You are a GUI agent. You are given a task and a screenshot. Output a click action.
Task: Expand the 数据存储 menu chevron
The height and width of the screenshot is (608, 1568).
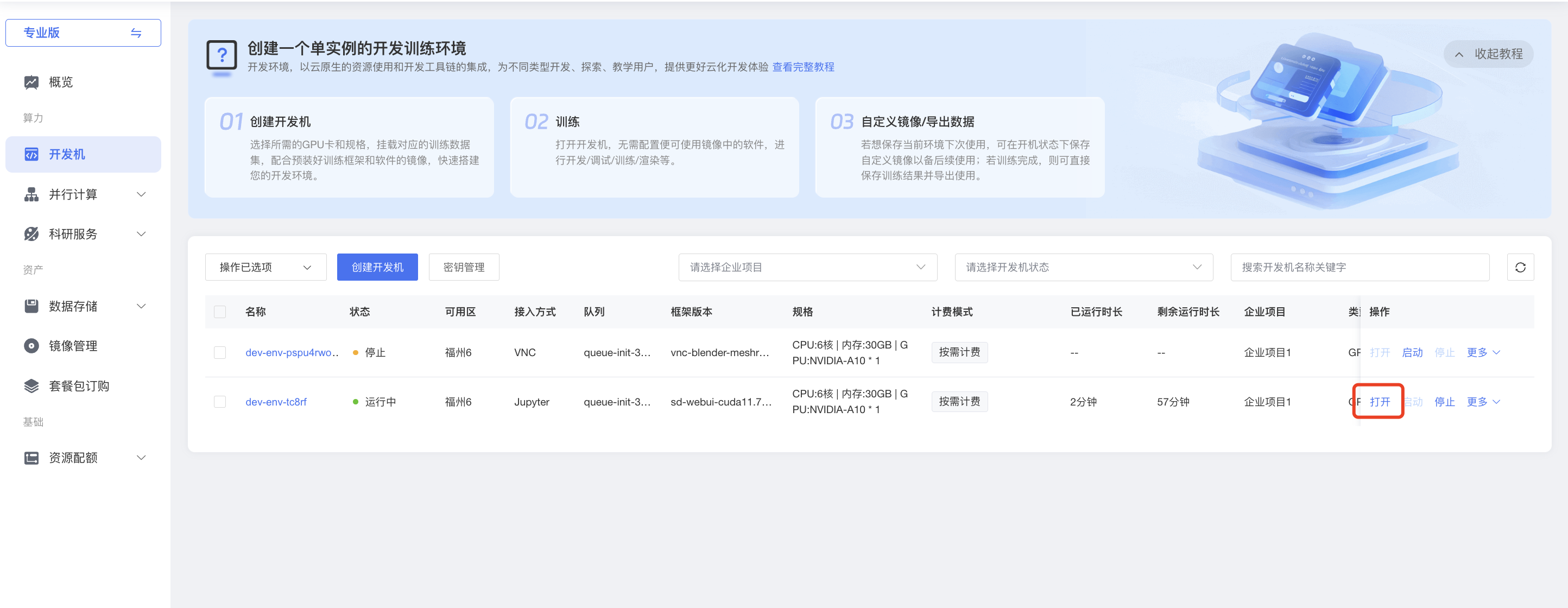(x=141, y=306)
